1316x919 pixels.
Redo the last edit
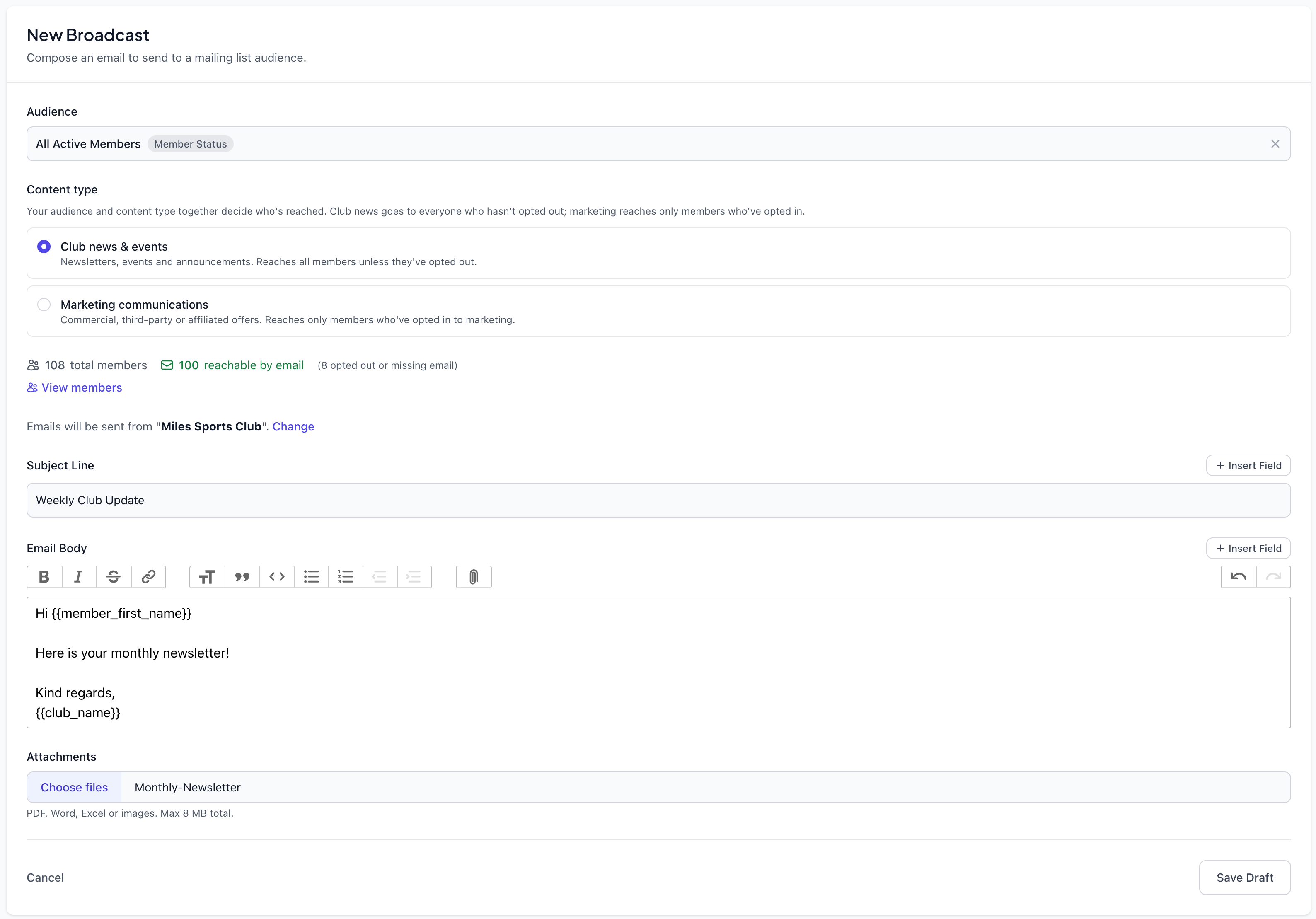pos(1274,577)
